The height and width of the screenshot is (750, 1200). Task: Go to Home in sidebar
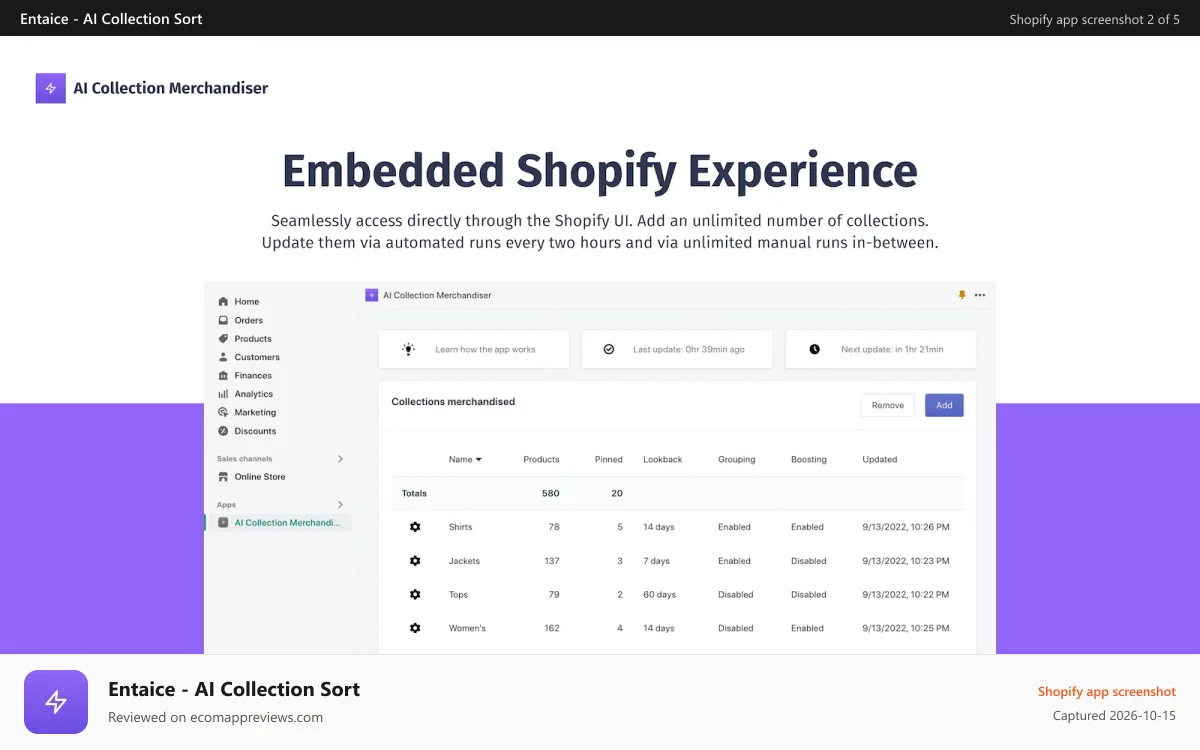247,301
